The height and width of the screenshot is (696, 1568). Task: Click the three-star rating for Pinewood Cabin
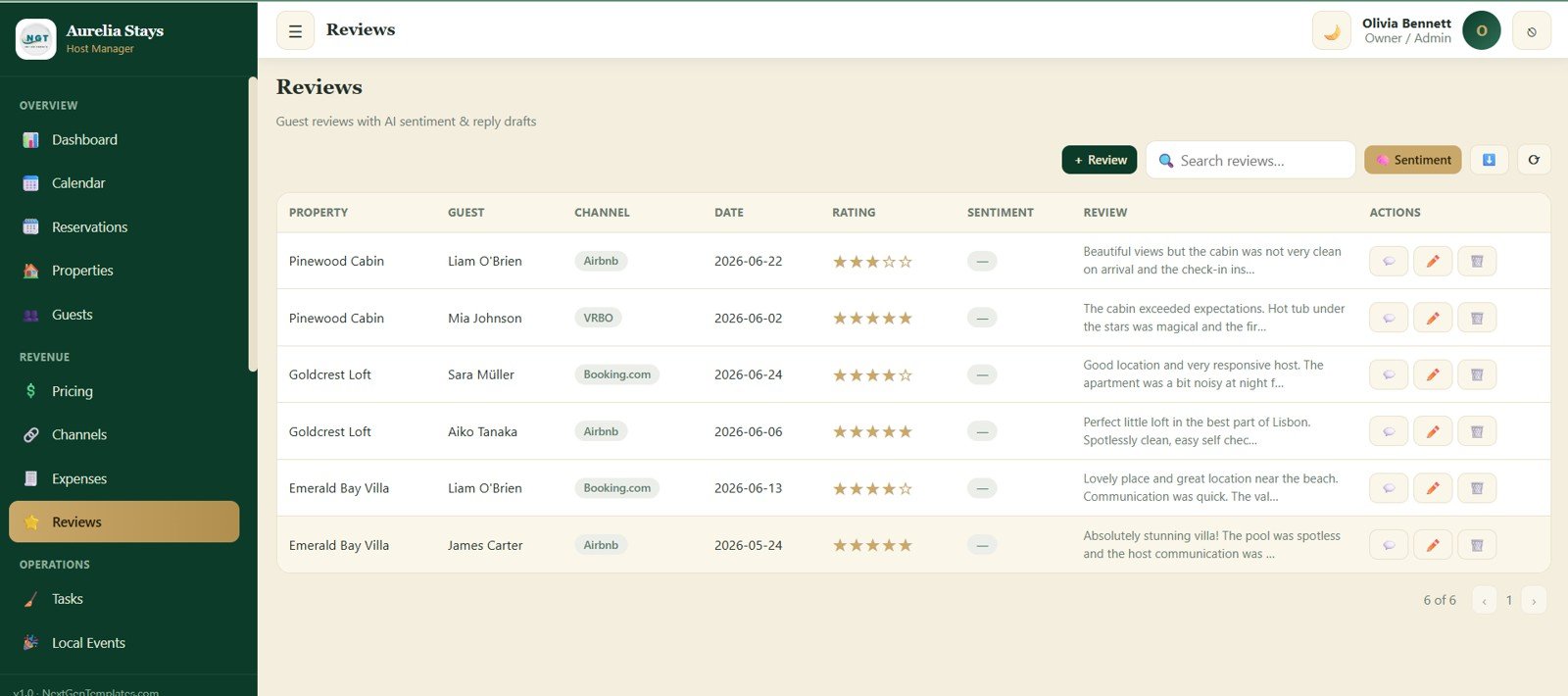tap(872, 262)
